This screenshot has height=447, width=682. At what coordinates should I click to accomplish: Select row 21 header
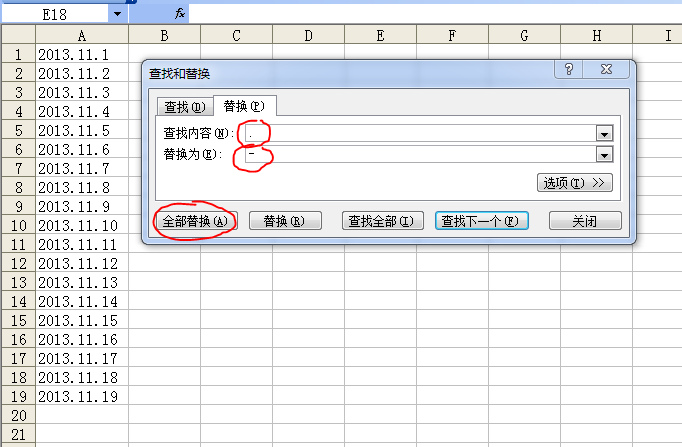(x=18, y=434)
